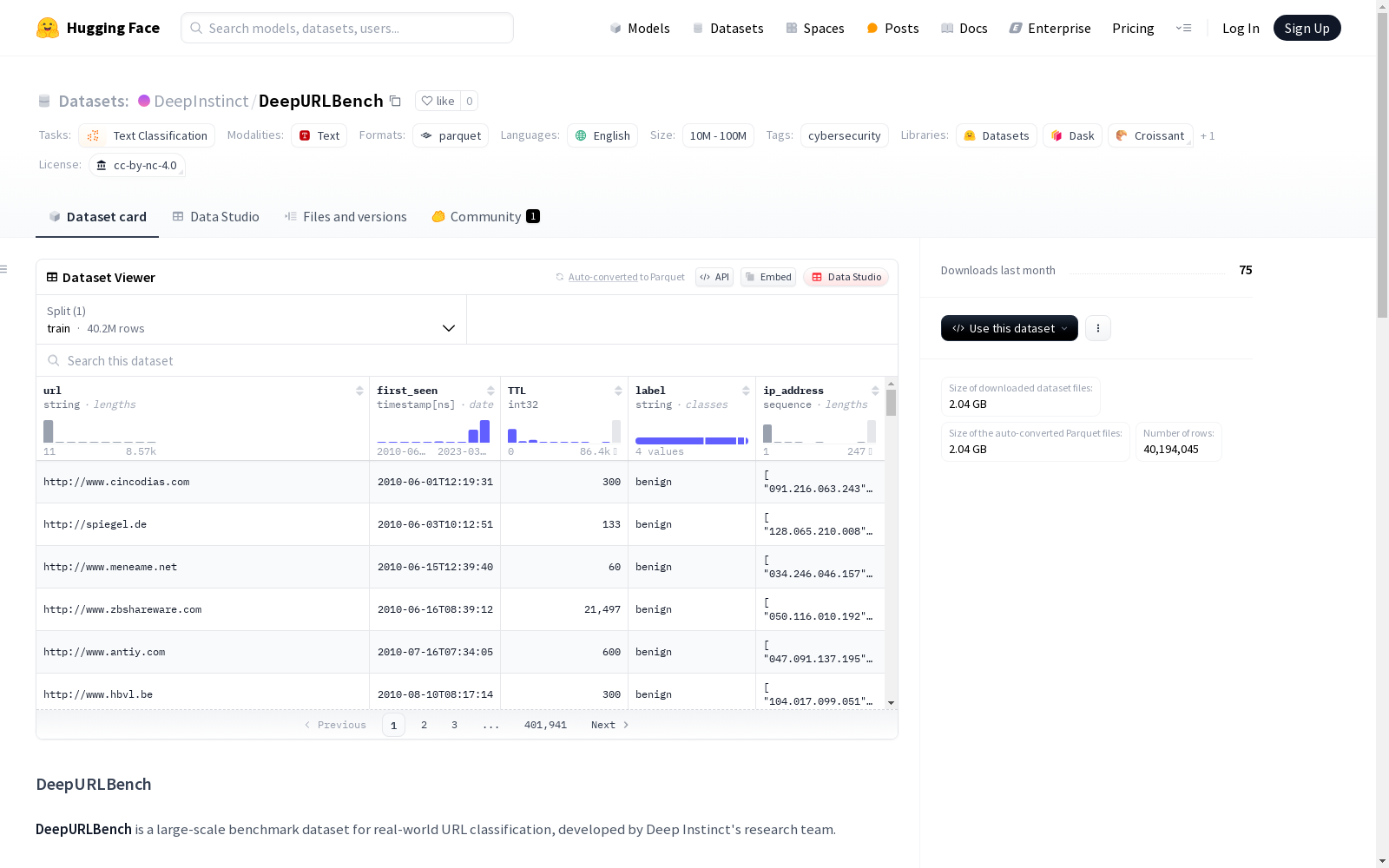Go to page 2 of the dataset
Screen dimensions: 1389x868
click(424, 725)
